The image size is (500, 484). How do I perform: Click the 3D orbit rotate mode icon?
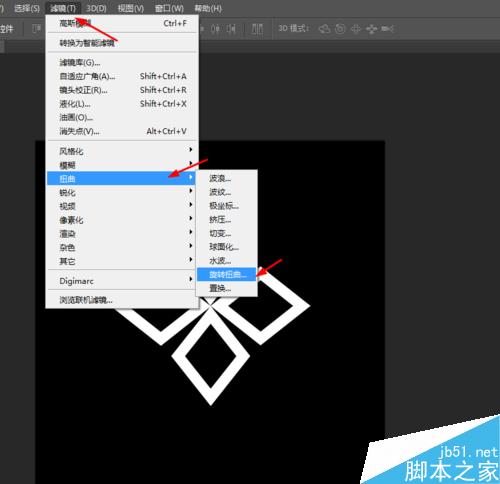pyautogui.click(x=324, y=29)
